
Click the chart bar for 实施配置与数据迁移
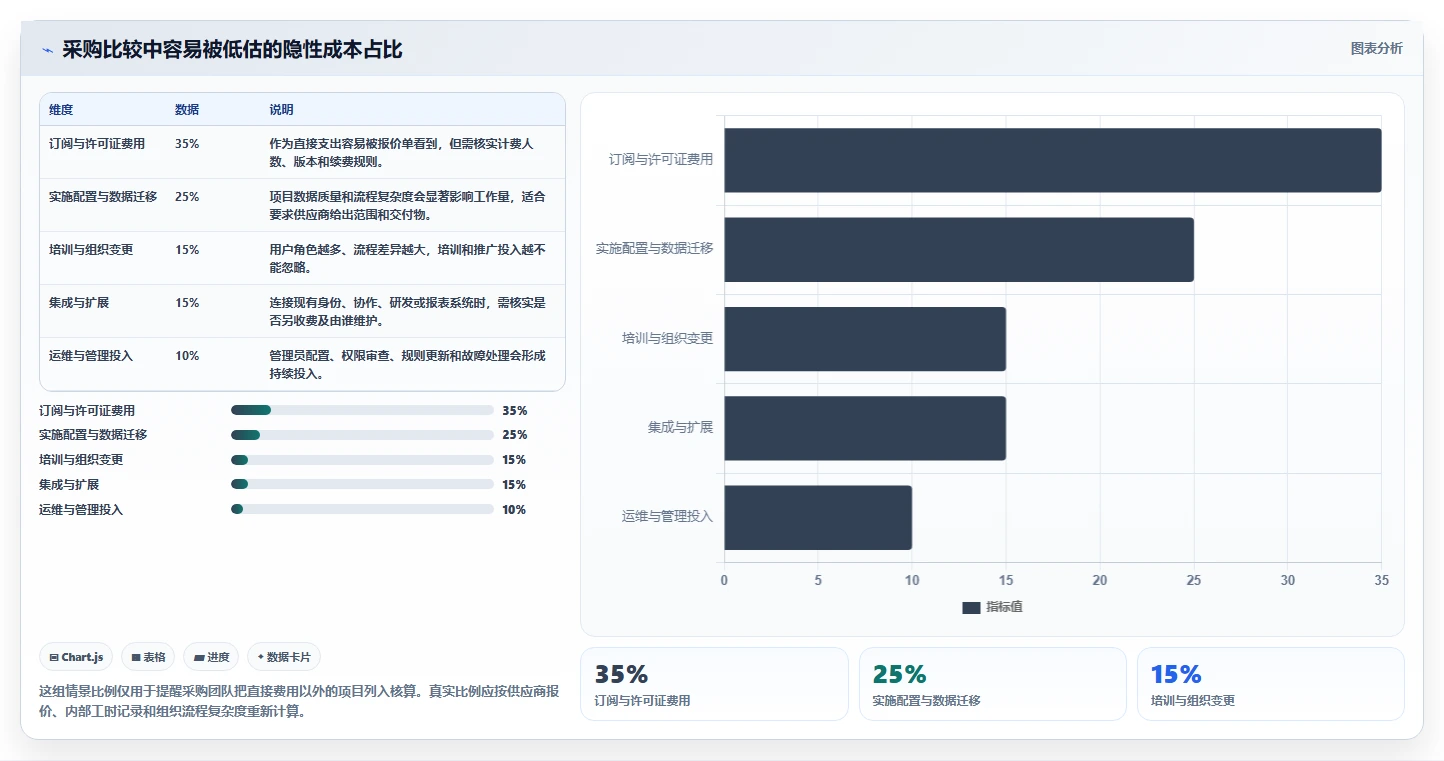coord(959,249)
